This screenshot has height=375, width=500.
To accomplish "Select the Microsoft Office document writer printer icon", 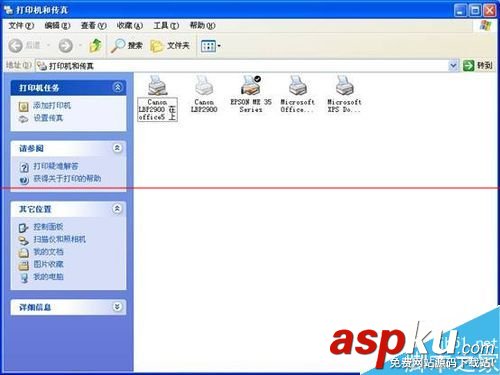I will point(298,86).
